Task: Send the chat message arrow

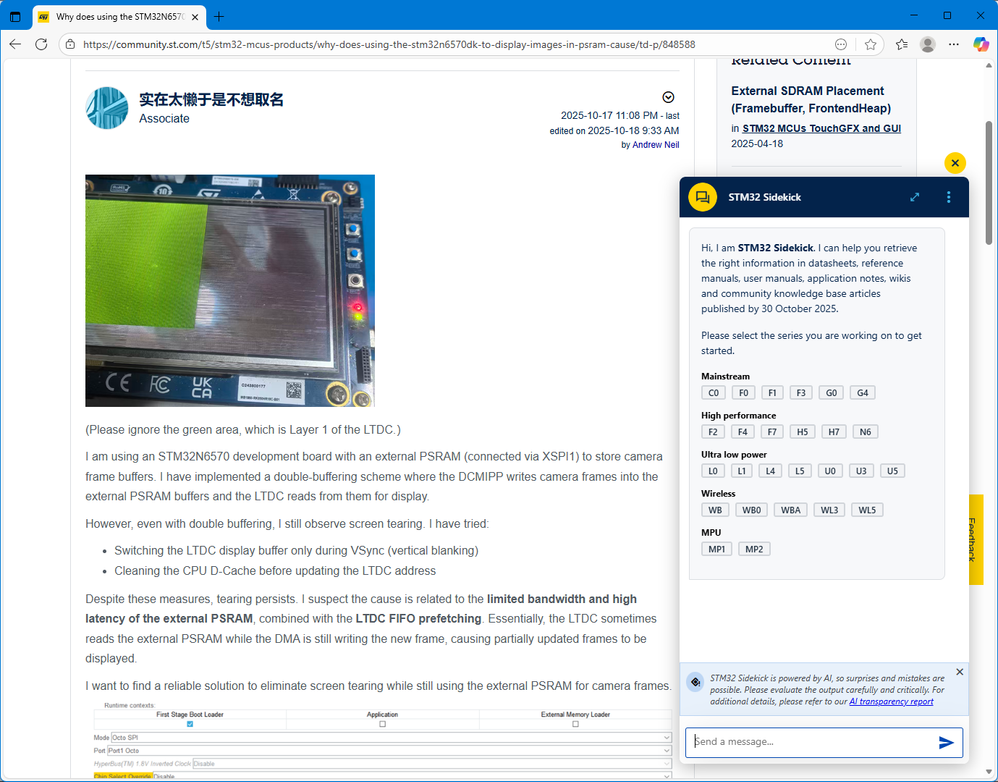Action: coord(946,742)
